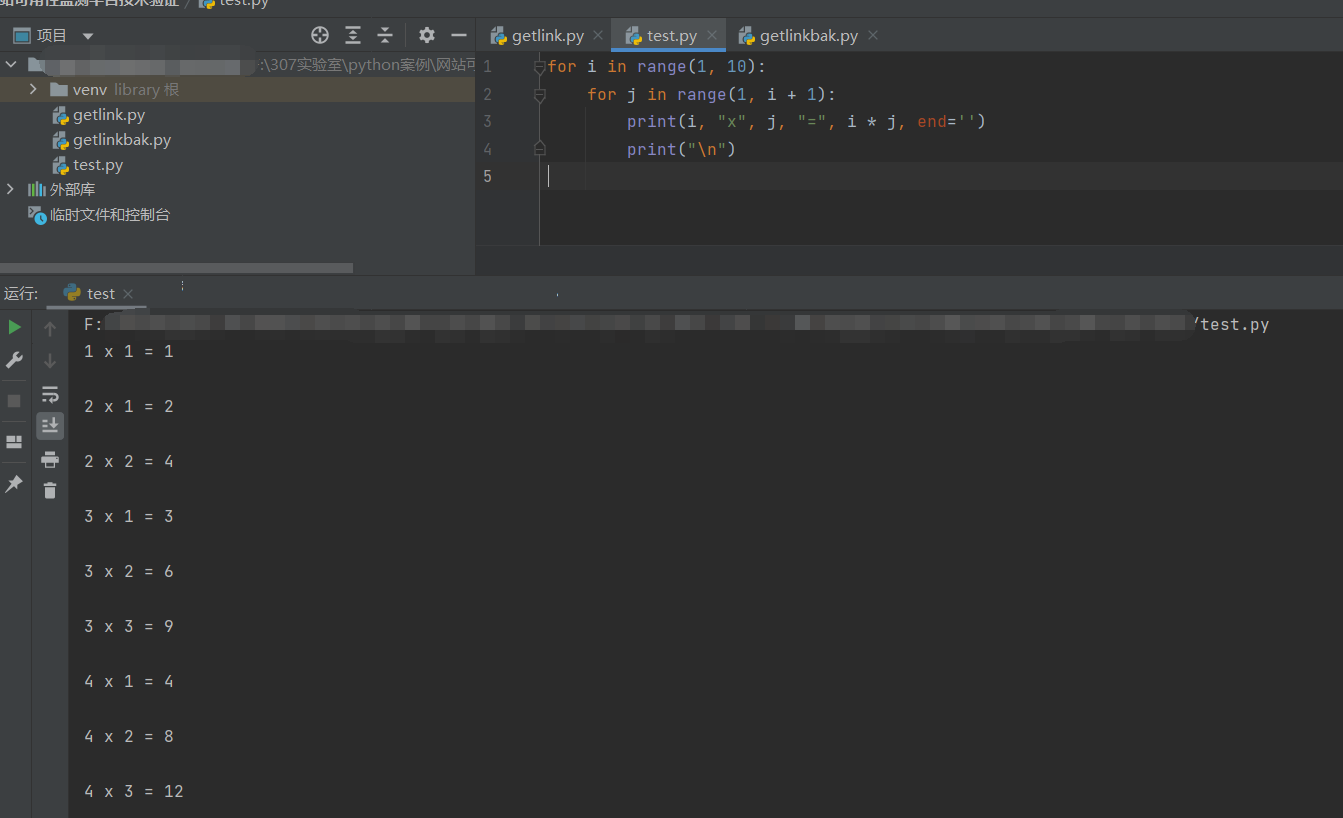Click output line '4 x 3 = 12'
This screenshot has width=1343, height=818.
(x=133, y=792)
